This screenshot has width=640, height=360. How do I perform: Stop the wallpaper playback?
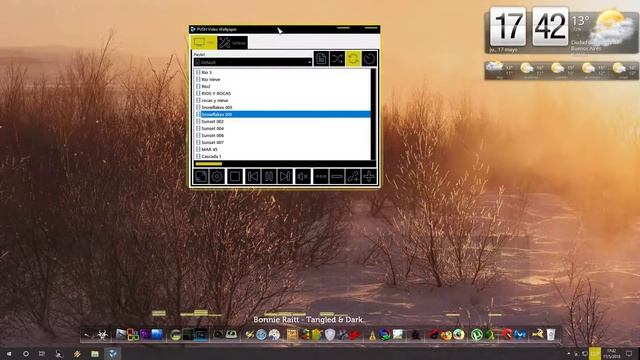(235, 177)
